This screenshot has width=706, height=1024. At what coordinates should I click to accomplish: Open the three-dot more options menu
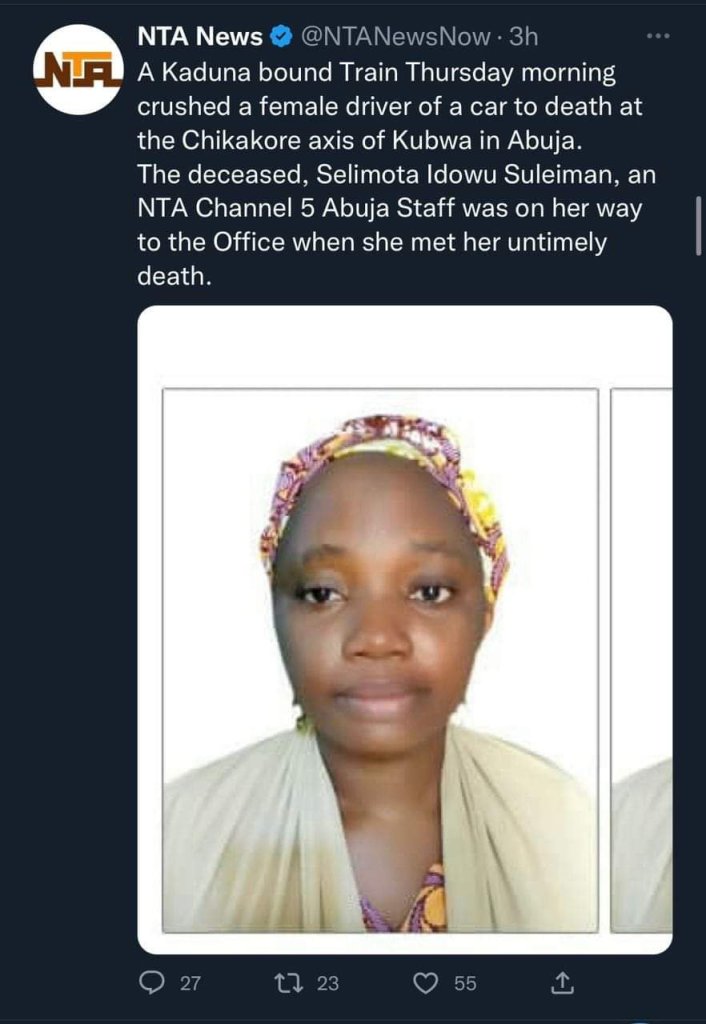657,36
